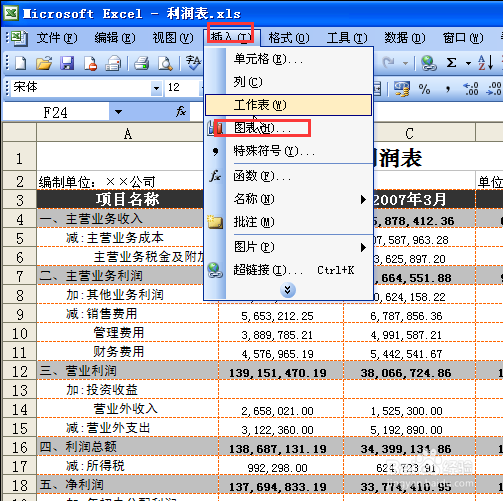
Task: Open the 编辑(E) menu
Action: tap(115, 38)
